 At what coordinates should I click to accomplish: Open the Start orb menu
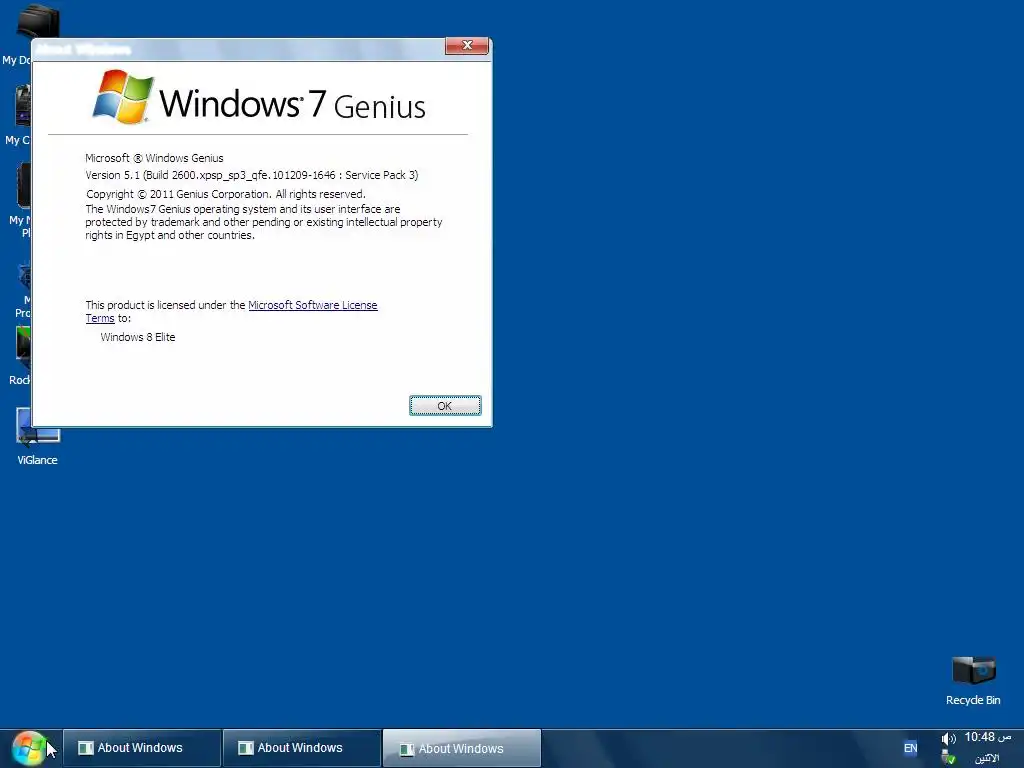[x=29, y=748]
